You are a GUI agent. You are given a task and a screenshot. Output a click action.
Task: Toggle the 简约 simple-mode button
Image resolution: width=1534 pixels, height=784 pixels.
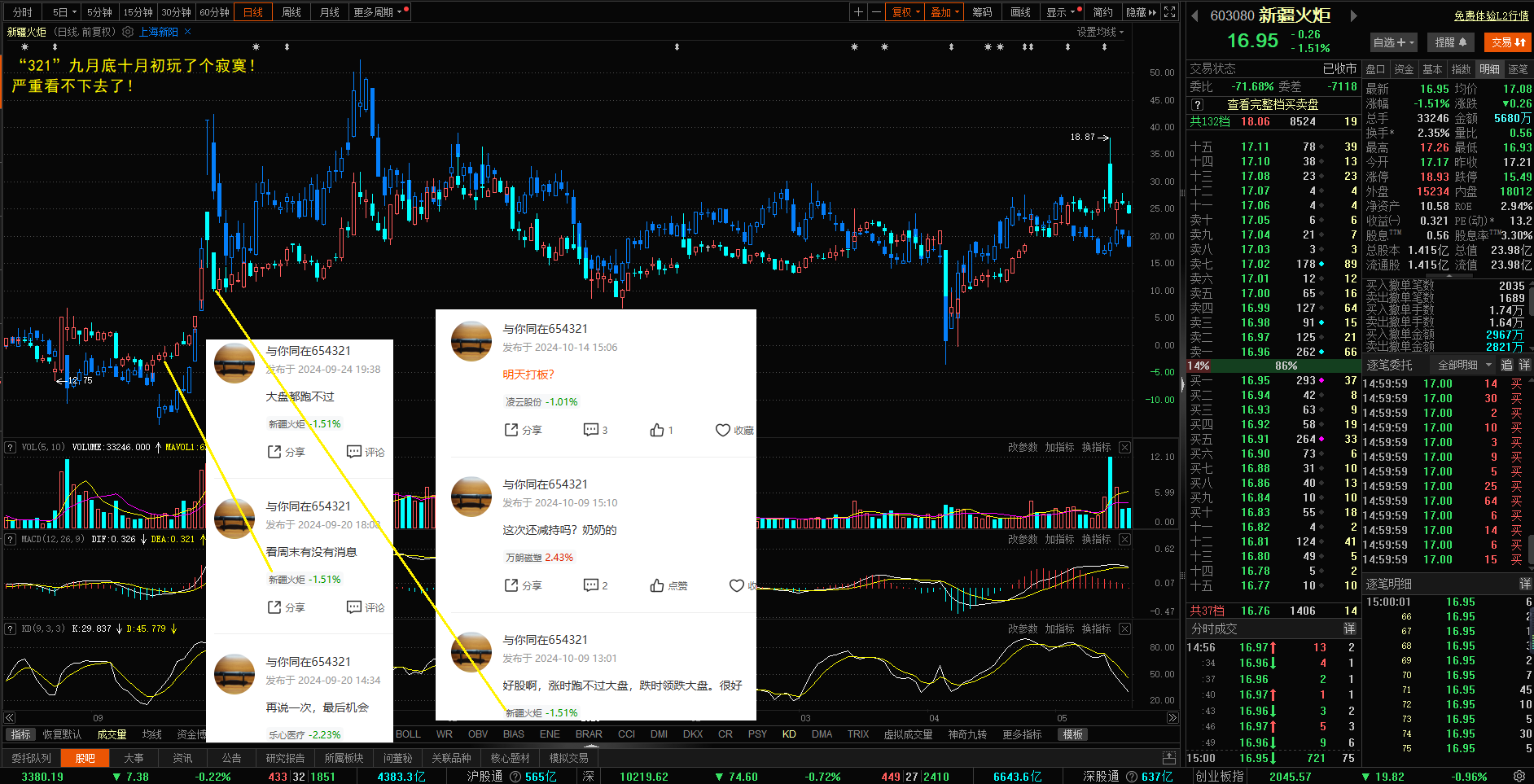tap(1102, 12)
